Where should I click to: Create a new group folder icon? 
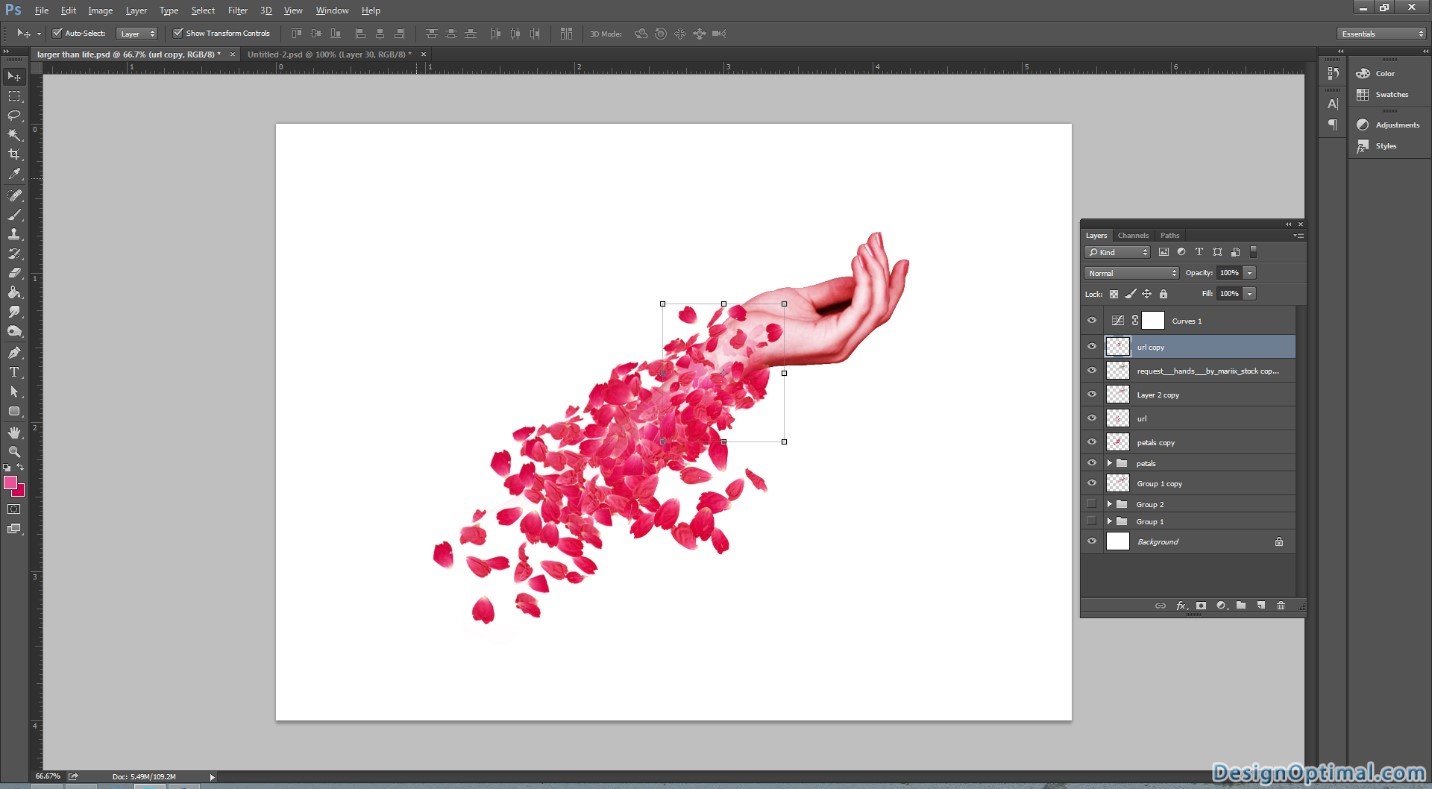pos(1241,605)
